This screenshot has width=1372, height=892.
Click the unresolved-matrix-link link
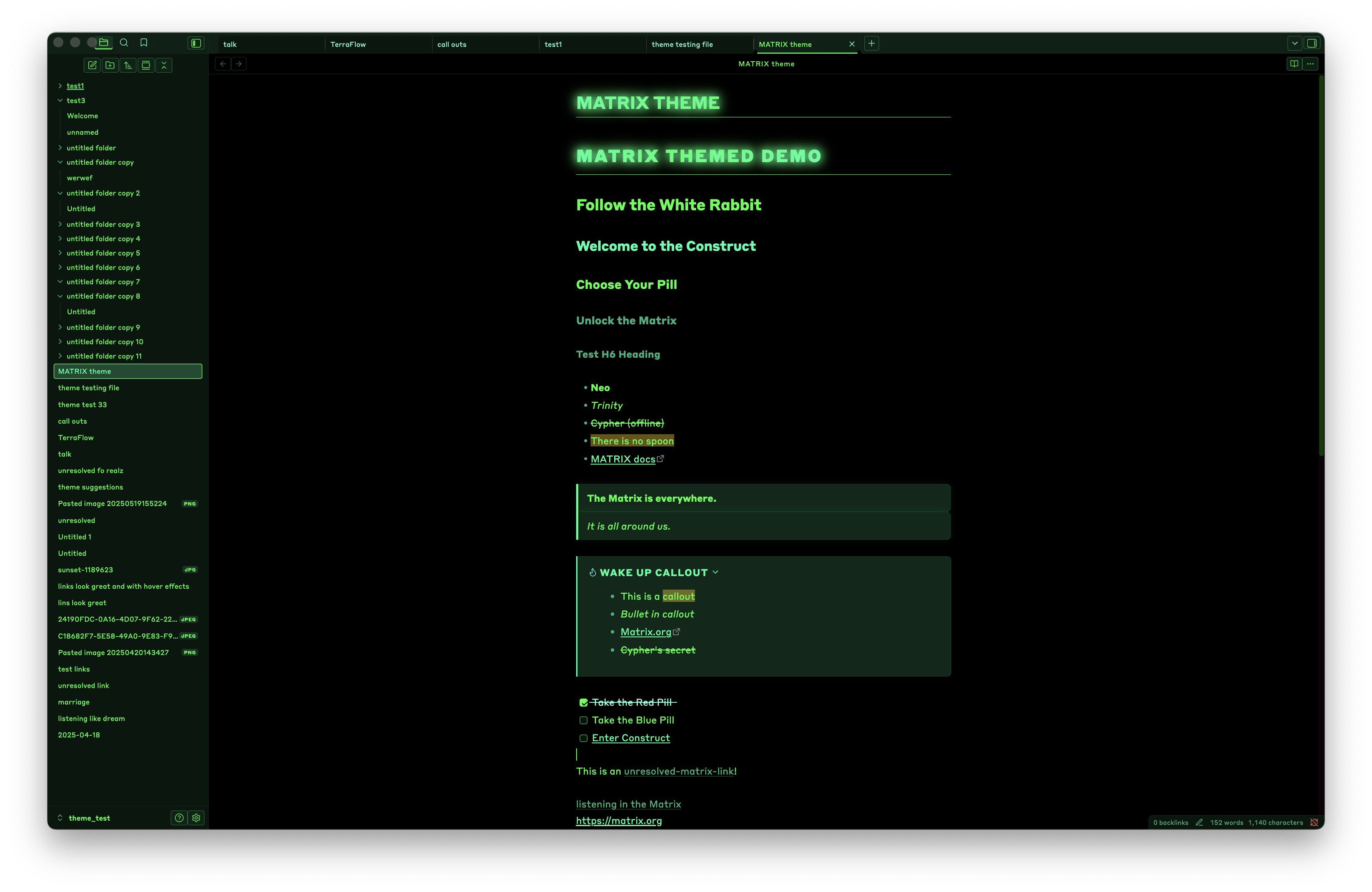678,771
